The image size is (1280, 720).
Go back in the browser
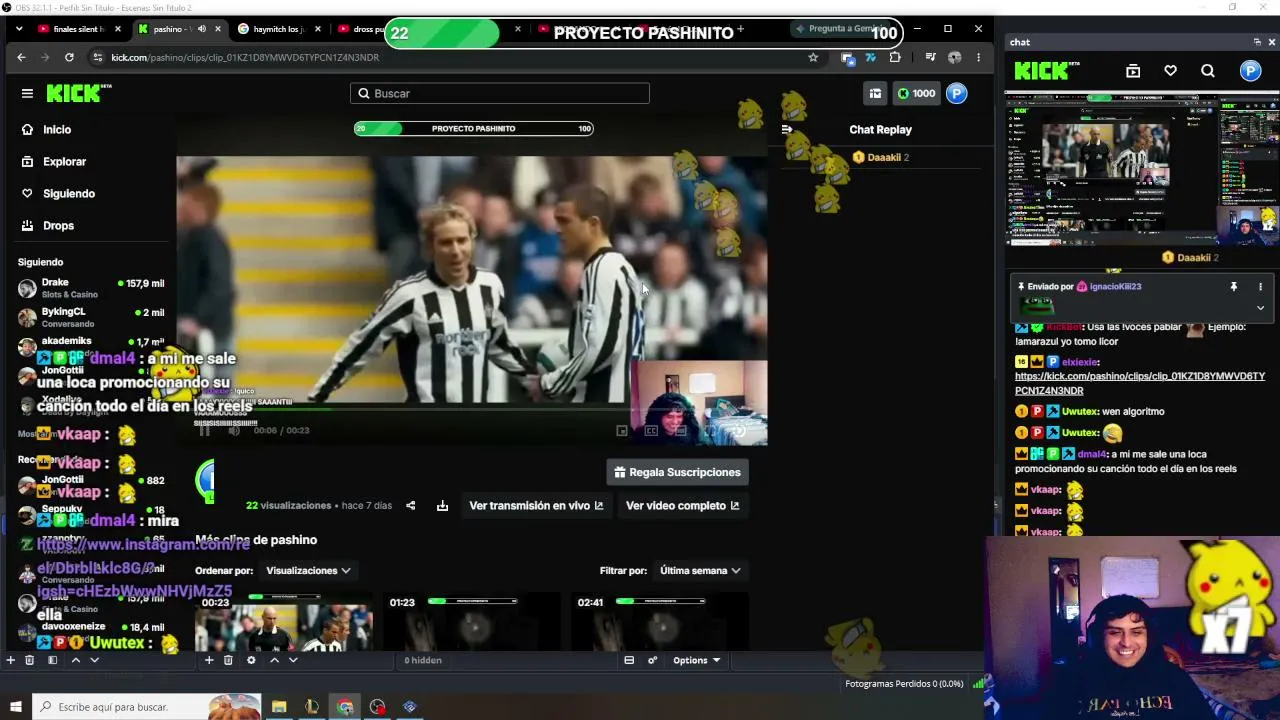coord(21,57)
